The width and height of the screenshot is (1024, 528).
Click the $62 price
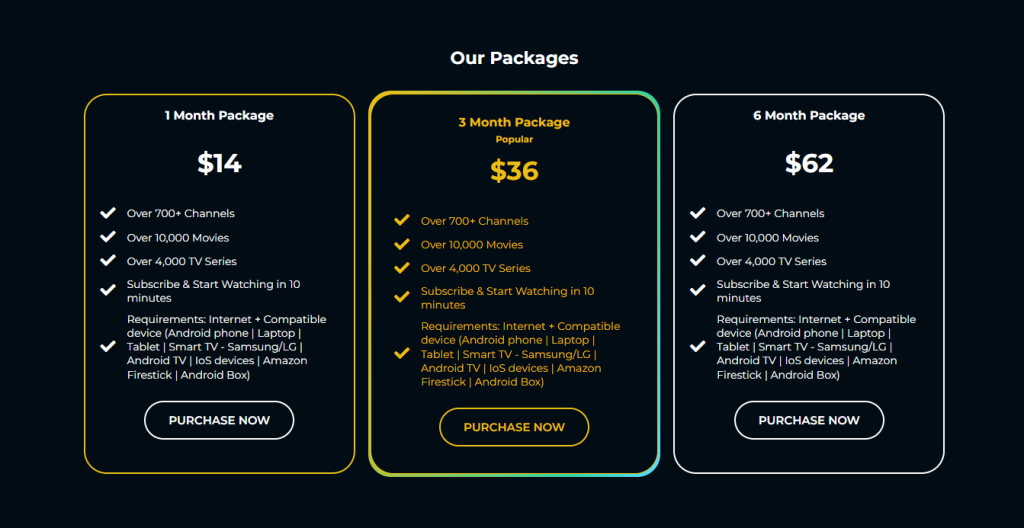click(809, 163)
